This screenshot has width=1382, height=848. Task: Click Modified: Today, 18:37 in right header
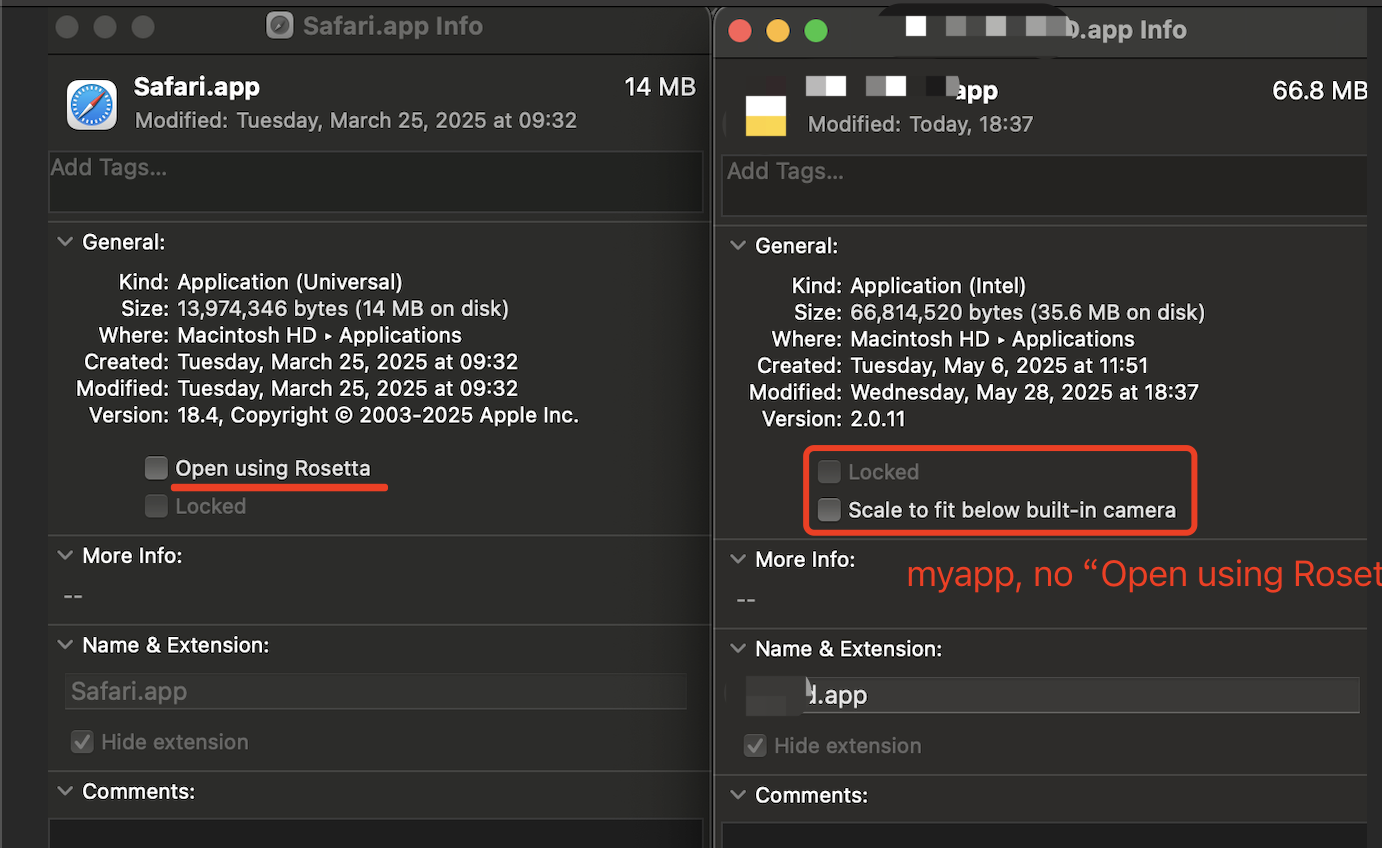(x=920, y=124)
